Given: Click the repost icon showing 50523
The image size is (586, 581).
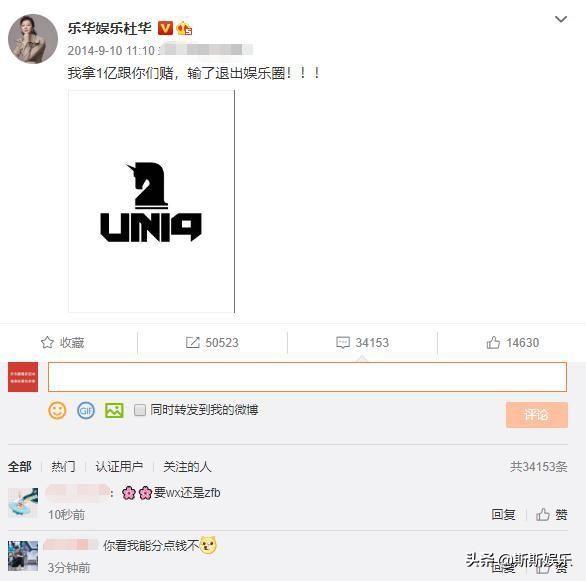Looking at the screenshot, I should click(192, 342).
